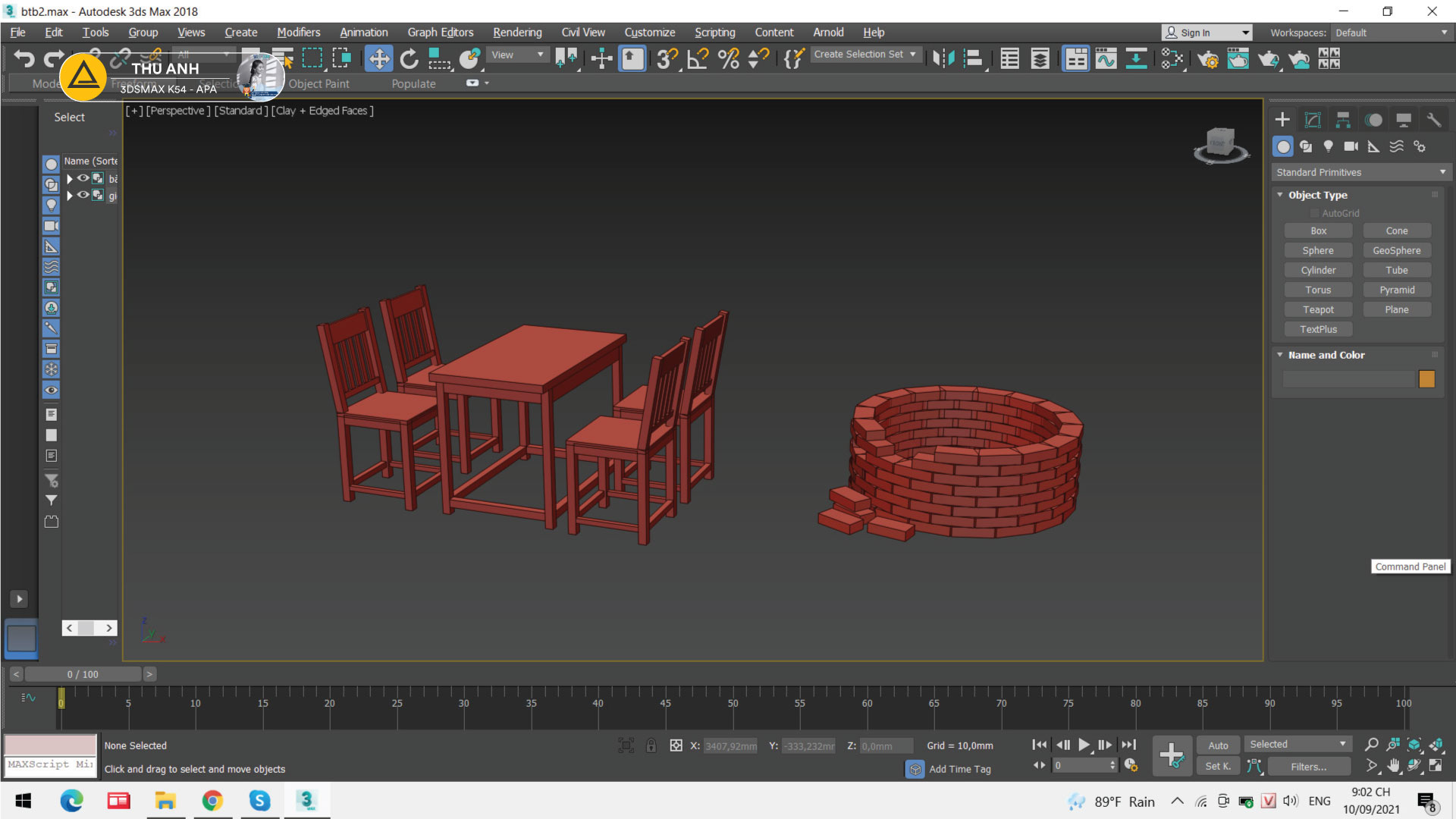Open the Curve Editor toolbar icon
This screenshot has width=1456, height=819.
(1106, 58)
